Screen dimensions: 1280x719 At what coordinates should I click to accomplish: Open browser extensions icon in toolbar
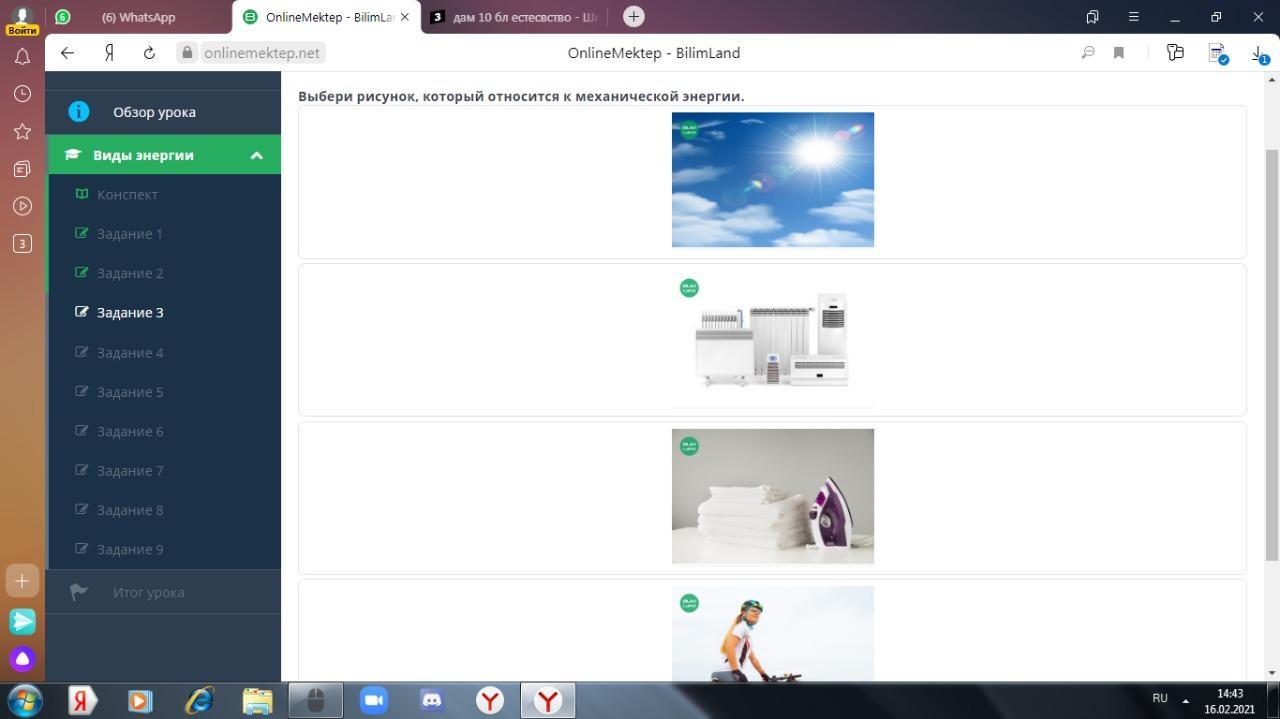(x=1175, y=53)
